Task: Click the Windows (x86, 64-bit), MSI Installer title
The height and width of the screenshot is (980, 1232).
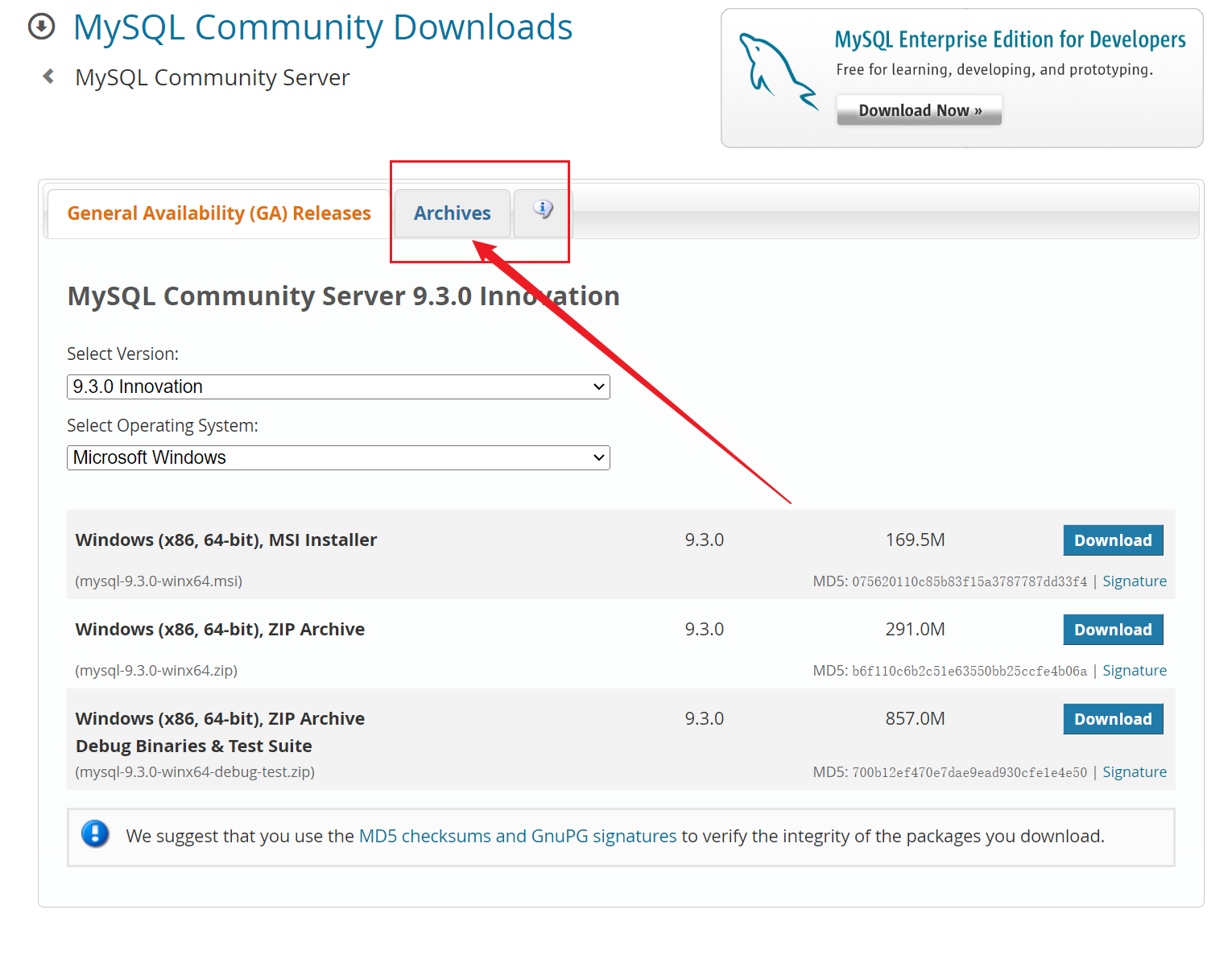Action: coord(226,540)
